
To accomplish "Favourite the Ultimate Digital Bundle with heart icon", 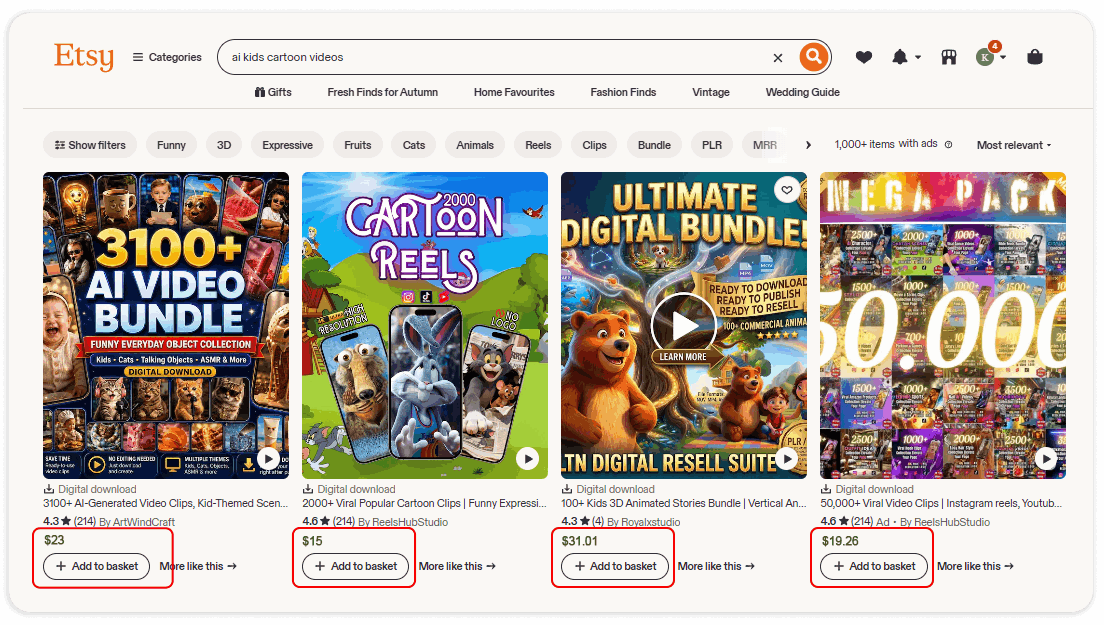I will (x=786, y=189).
